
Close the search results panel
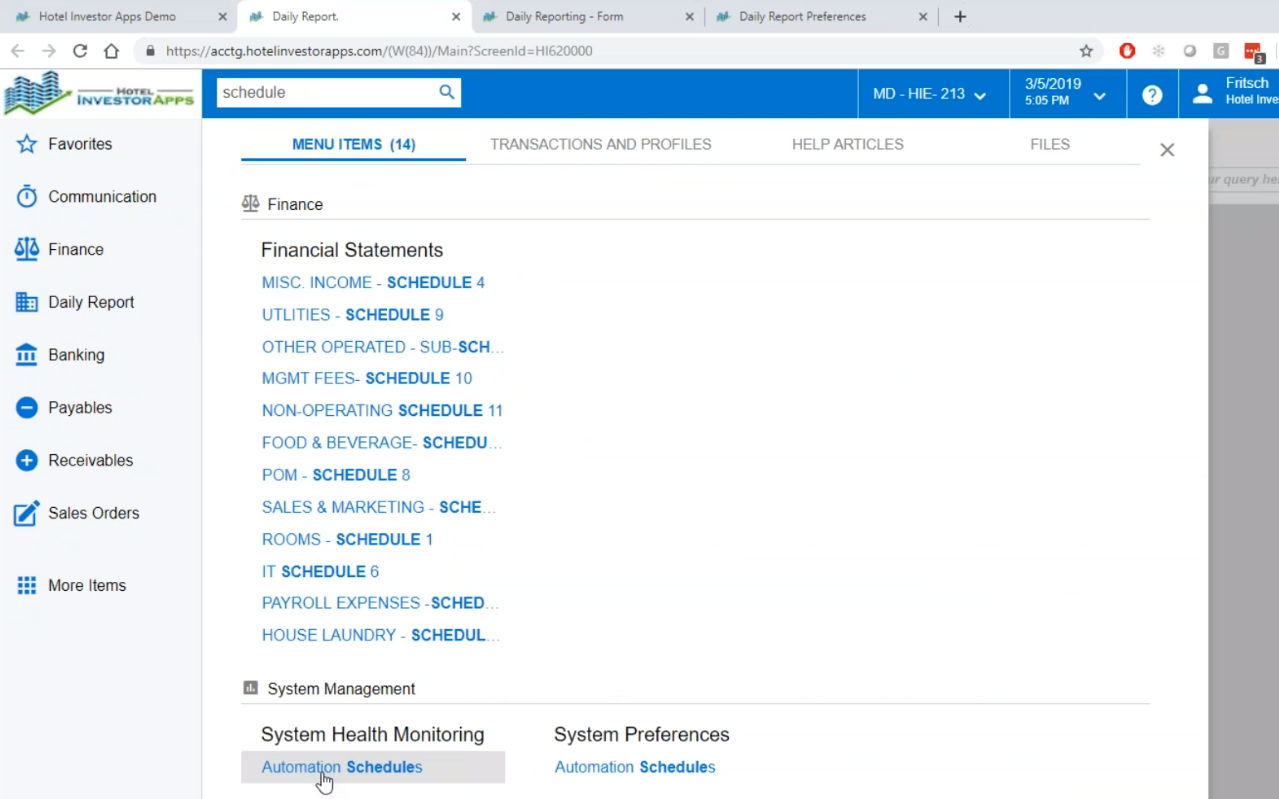(1167, 150)
